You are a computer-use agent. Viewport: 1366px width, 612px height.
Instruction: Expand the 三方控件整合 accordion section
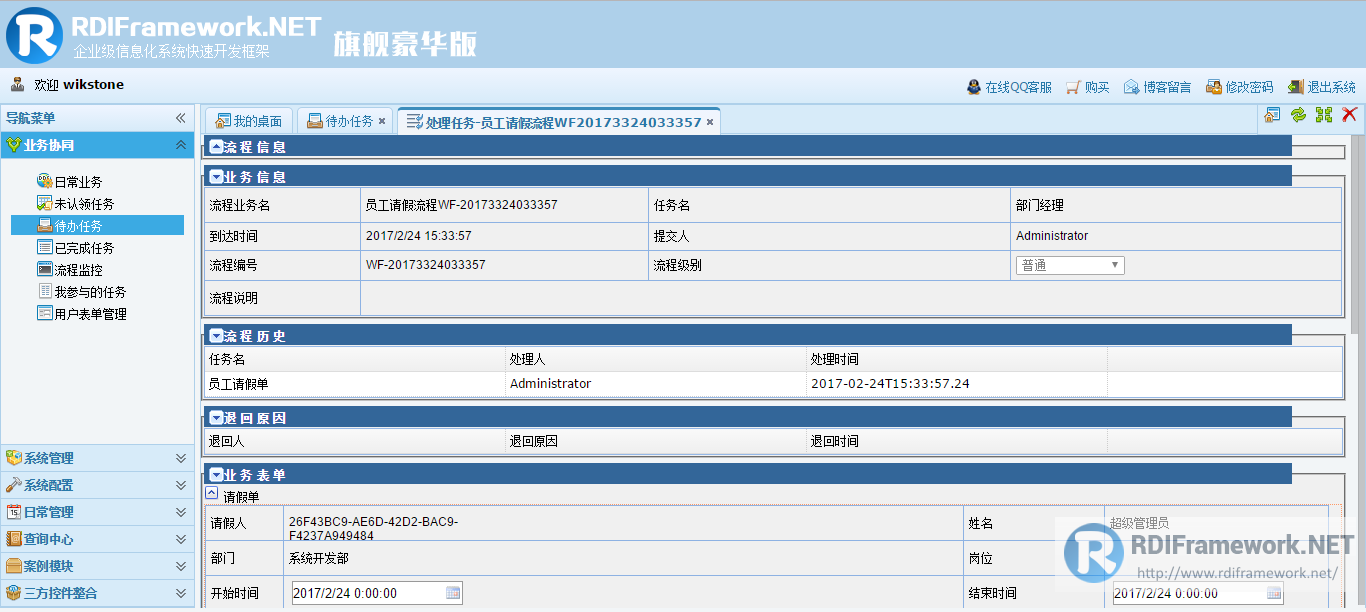point(97,593)
